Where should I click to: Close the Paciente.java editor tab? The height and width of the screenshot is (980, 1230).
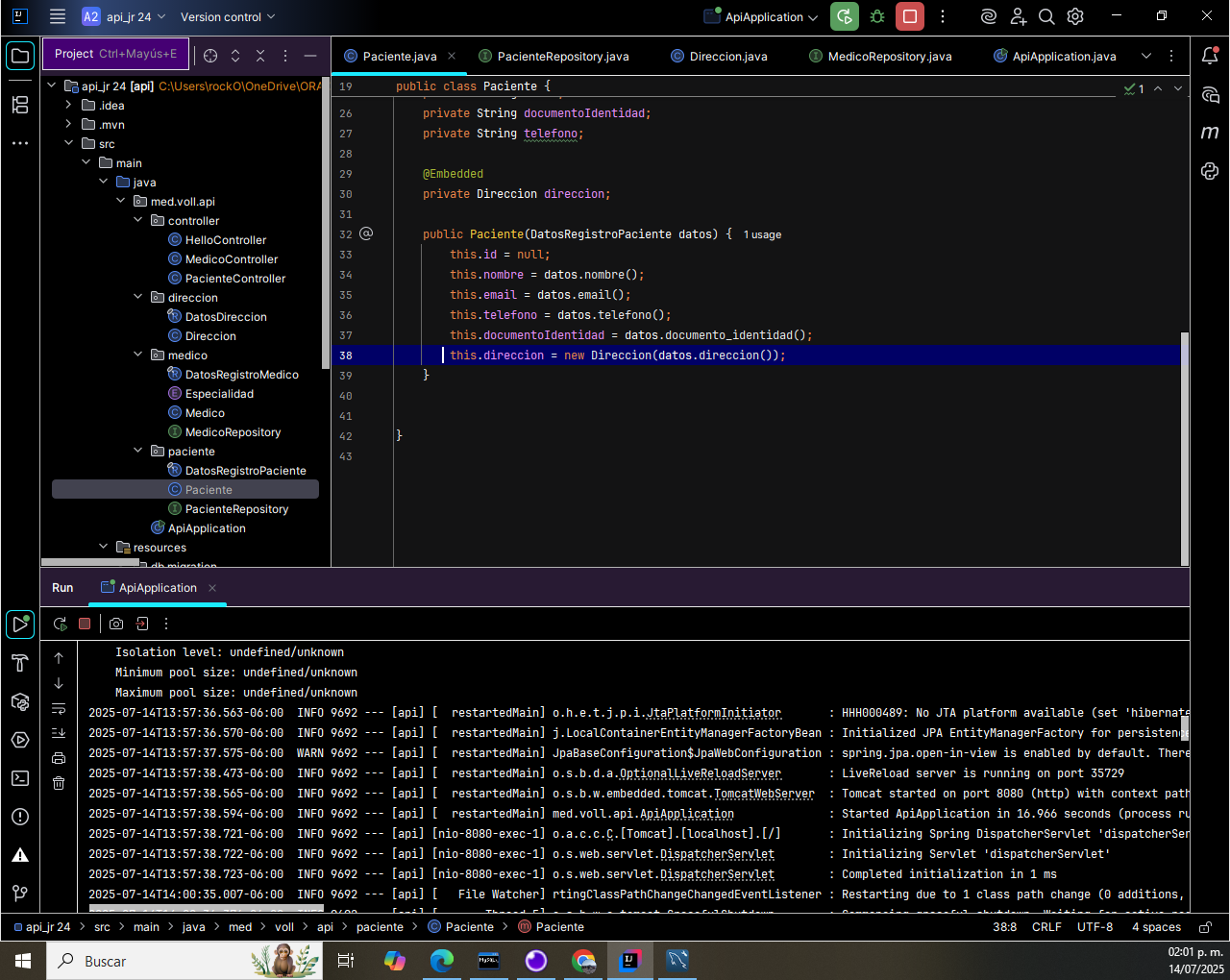click(x=452, y=56)
